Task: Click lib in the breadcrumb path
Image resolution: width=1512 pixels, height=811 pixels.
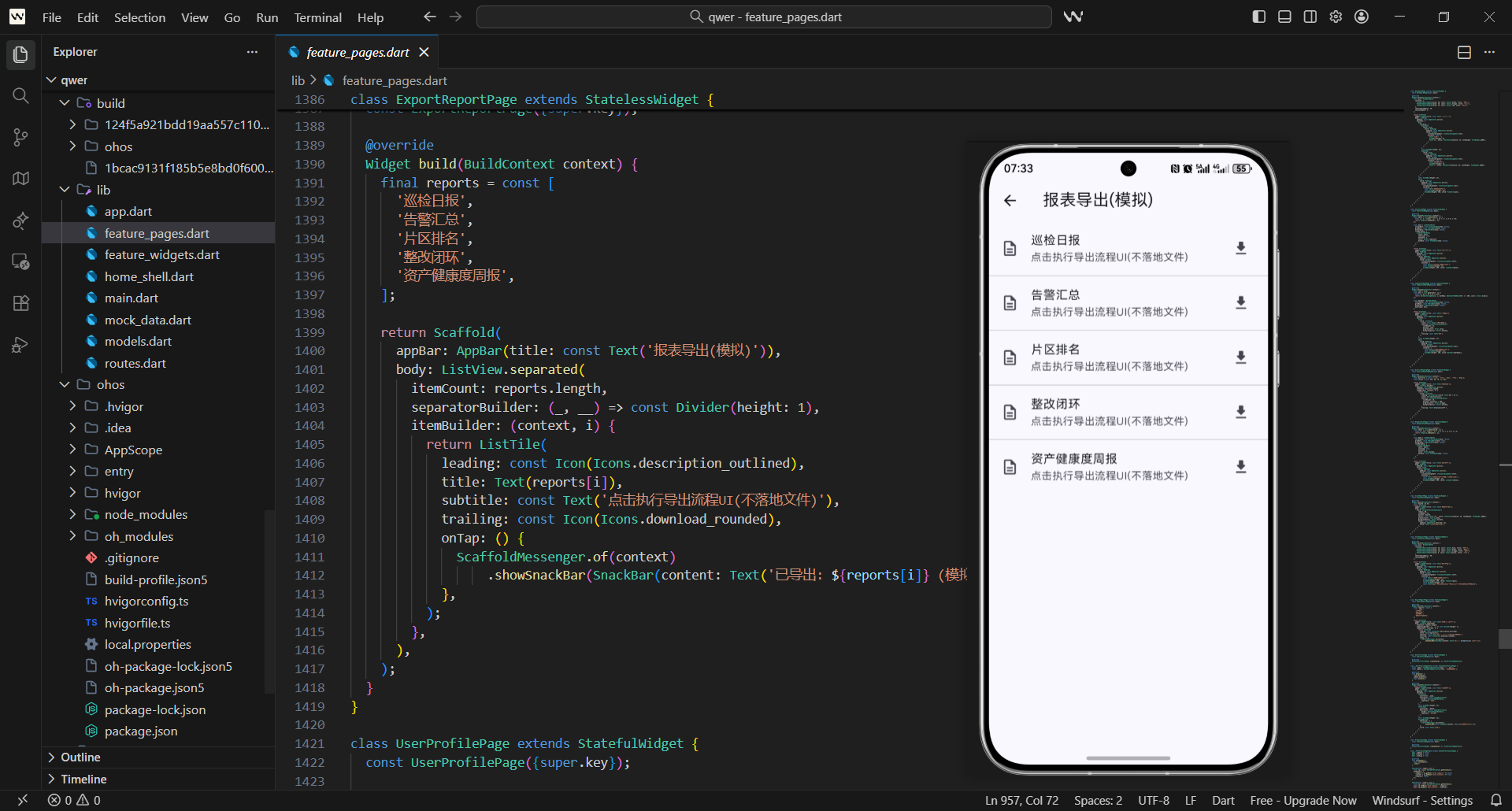Action: pyautogui.click(x=298, y=80)
